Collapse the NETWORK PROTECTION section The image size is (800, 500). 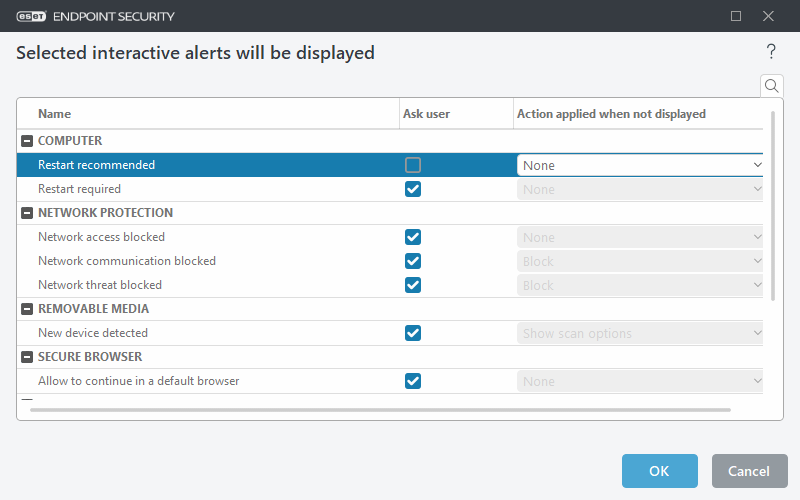[27, 213]
